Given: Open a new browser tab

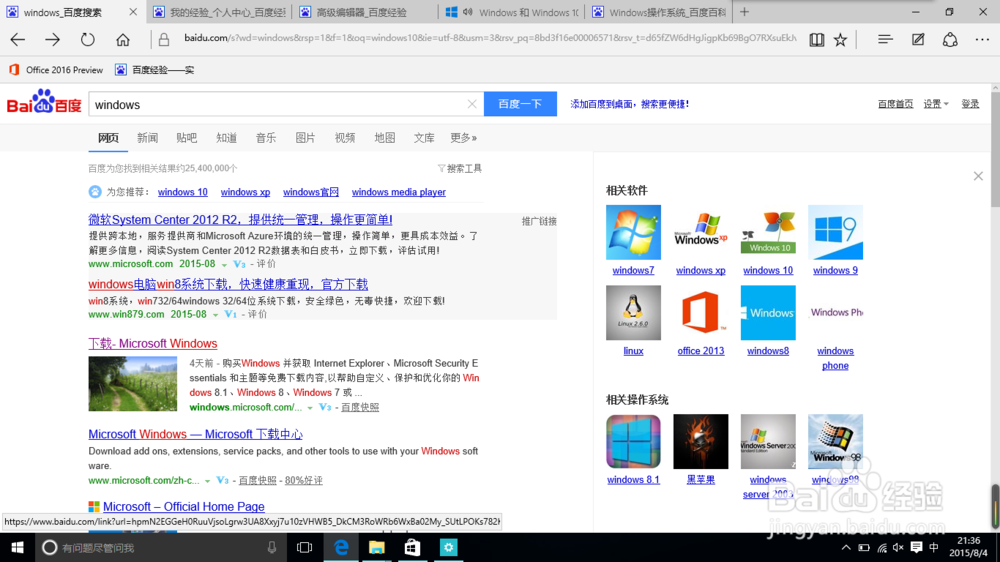Looking at the screenshot, I should 744,12.
